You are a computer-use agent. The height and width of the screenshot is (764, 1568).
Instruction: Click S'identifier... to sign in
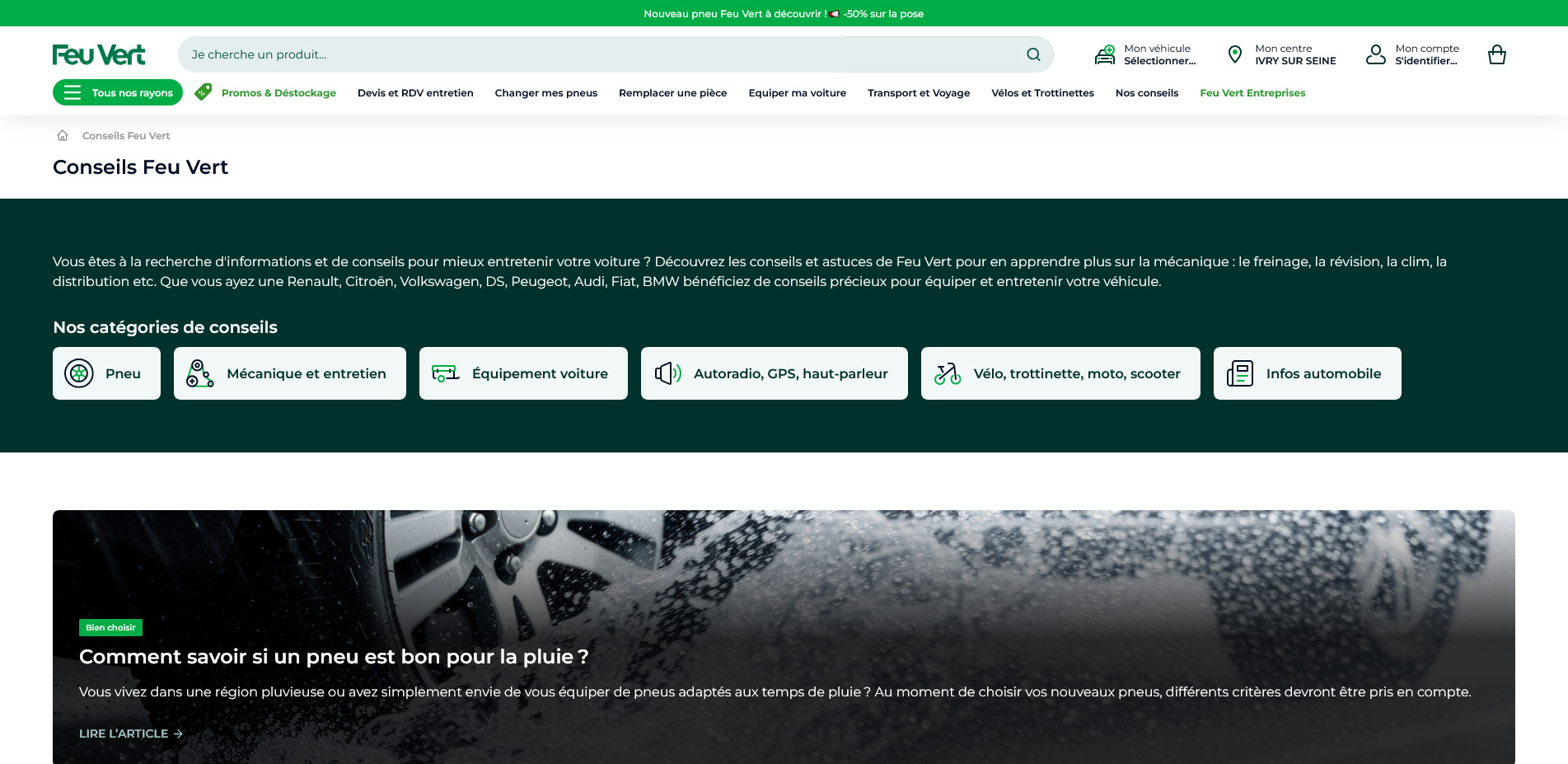pos(1426,61)
